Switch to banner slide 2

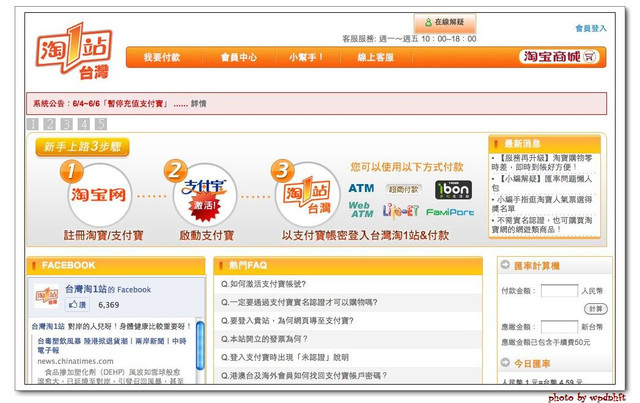(x=50, y=124)
